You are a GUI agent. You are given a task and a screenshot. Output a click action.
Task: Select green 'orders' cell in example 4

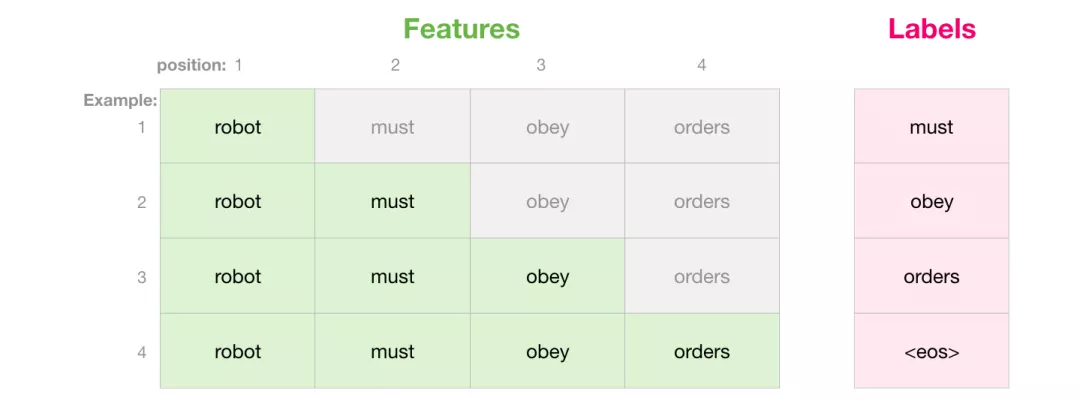pyautogui.click(x=702, y=351)
